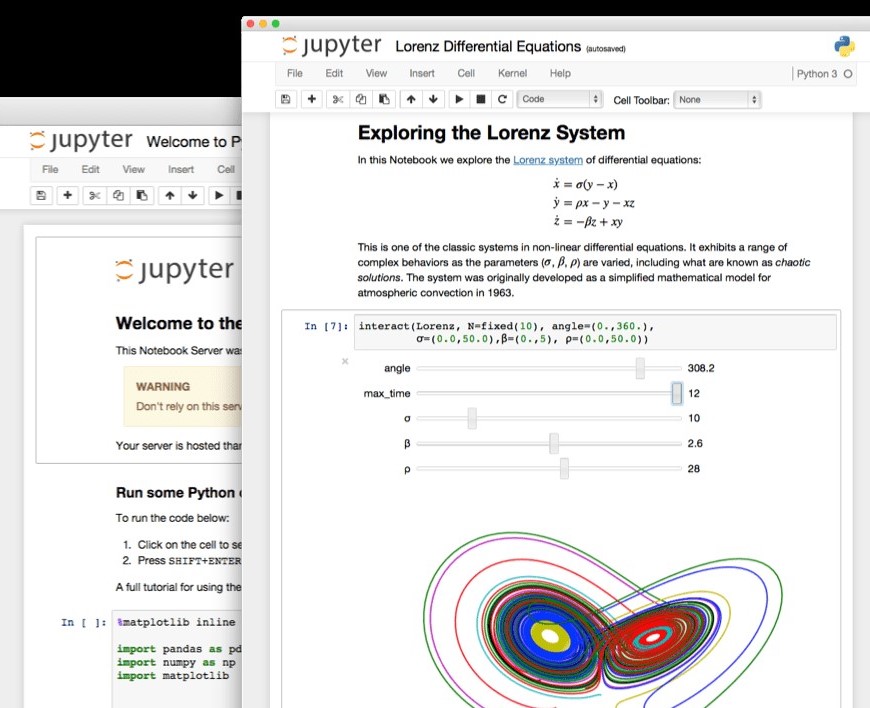Screen dimensions: 870x708
Task: Dismiss the interact widget with the x control
Action: coord(344,362)
